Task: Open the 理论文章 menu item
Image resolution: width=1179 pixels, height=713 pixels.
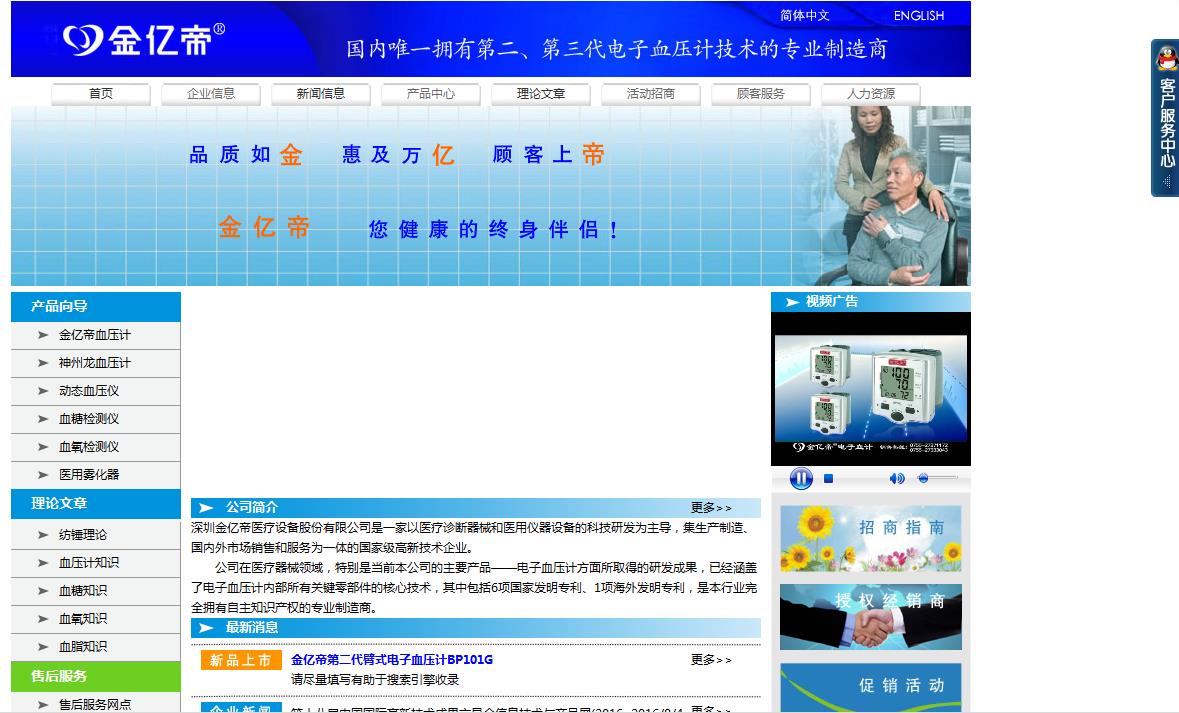Action: (x=541, y=94)
